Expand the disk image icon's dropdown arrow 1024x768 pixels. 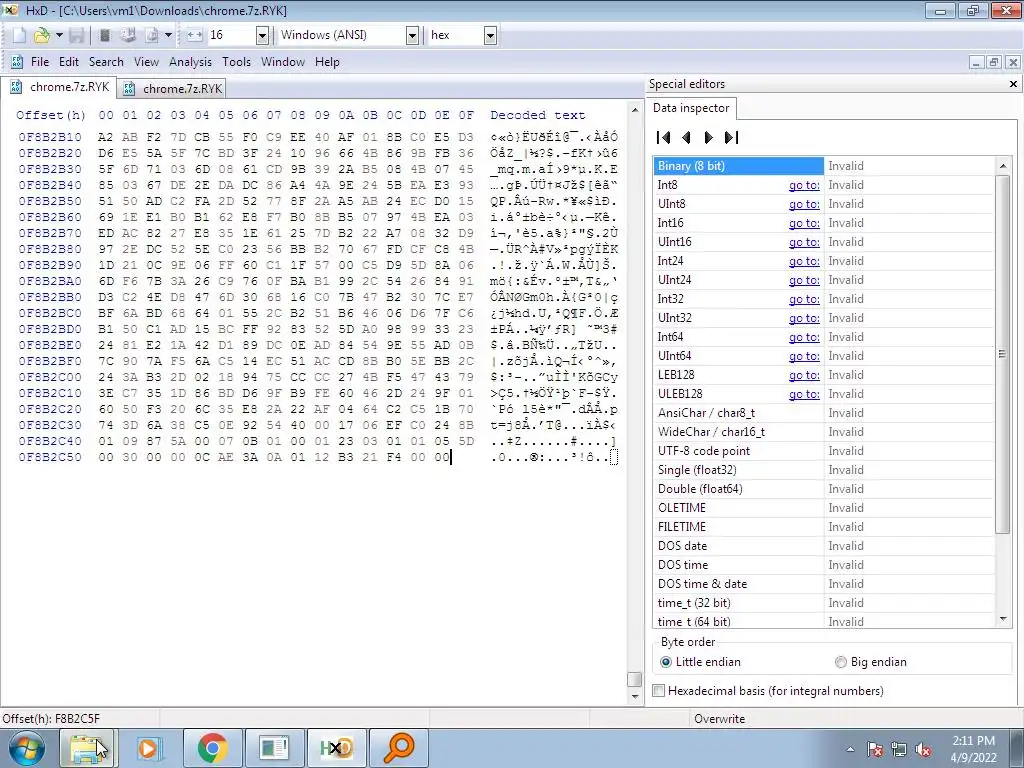tap(168, 35)
